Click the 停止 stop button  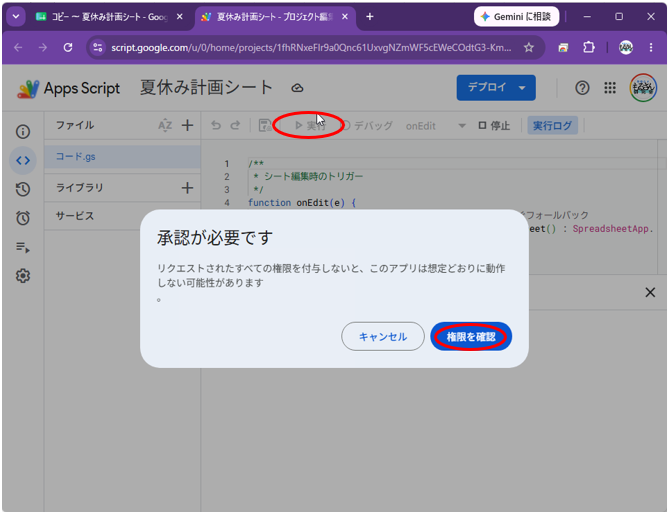point(494,126)
